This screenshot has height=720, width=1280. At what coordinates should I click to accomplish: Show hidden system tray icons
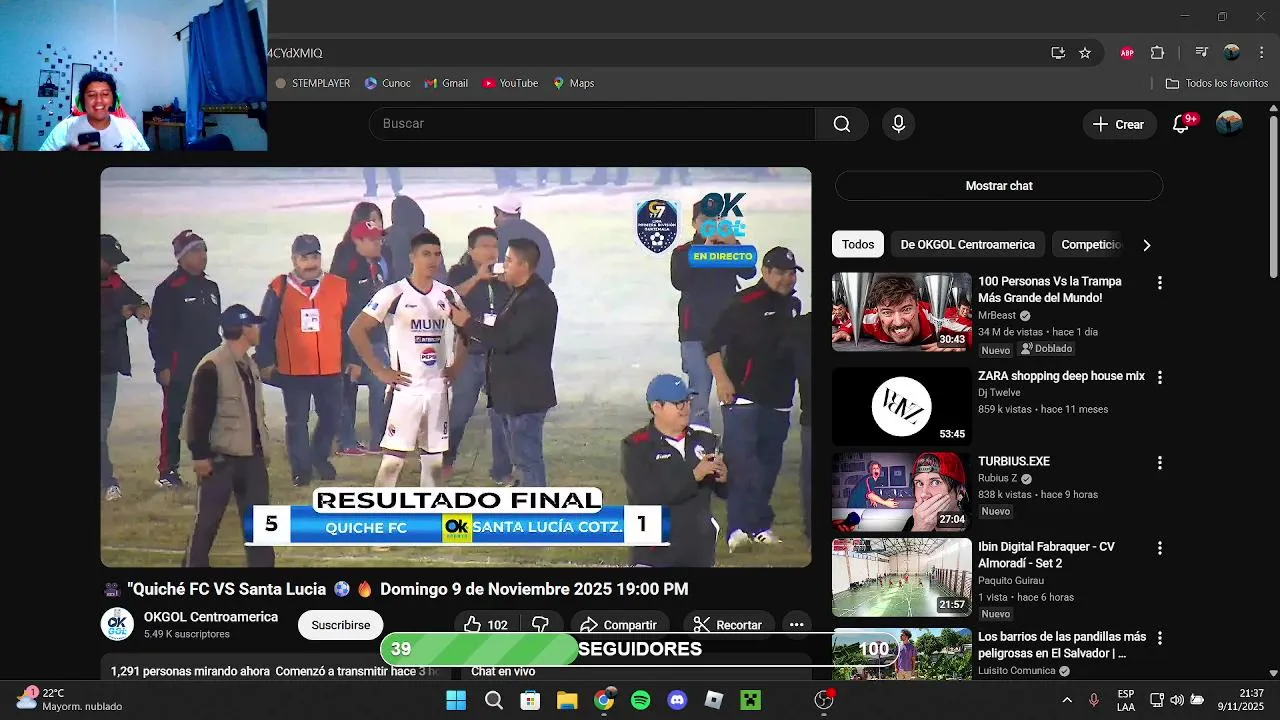click(x=1067, y=700)
